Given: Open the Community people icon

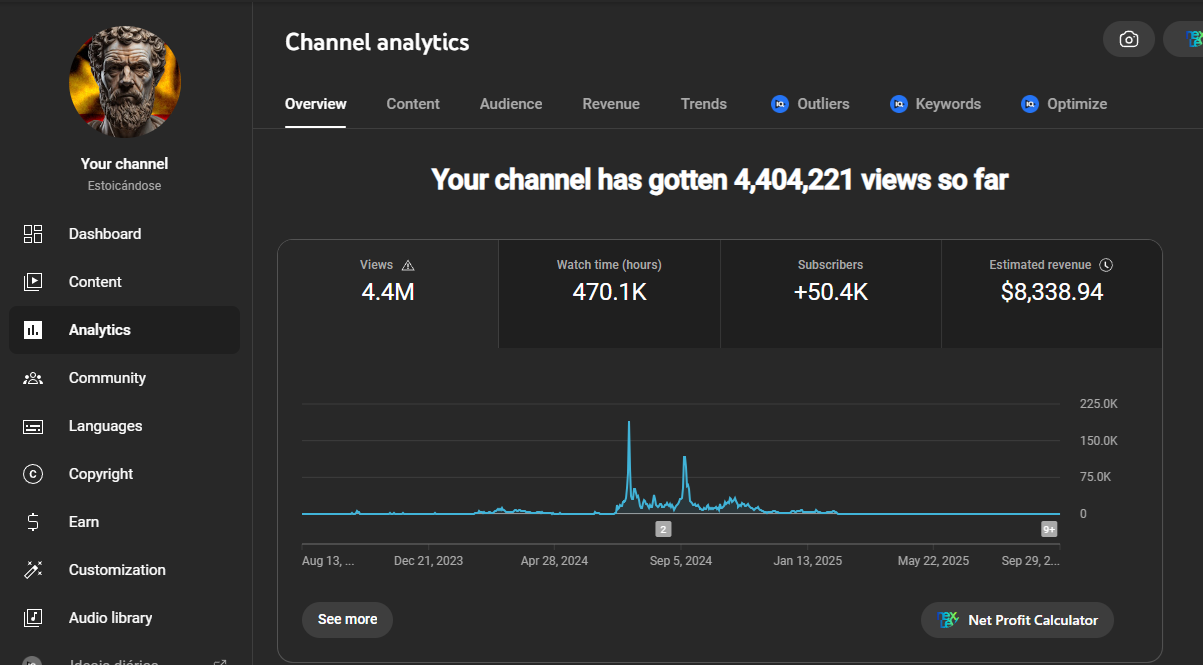Looking at the screenshot, I should pos(33,378).
